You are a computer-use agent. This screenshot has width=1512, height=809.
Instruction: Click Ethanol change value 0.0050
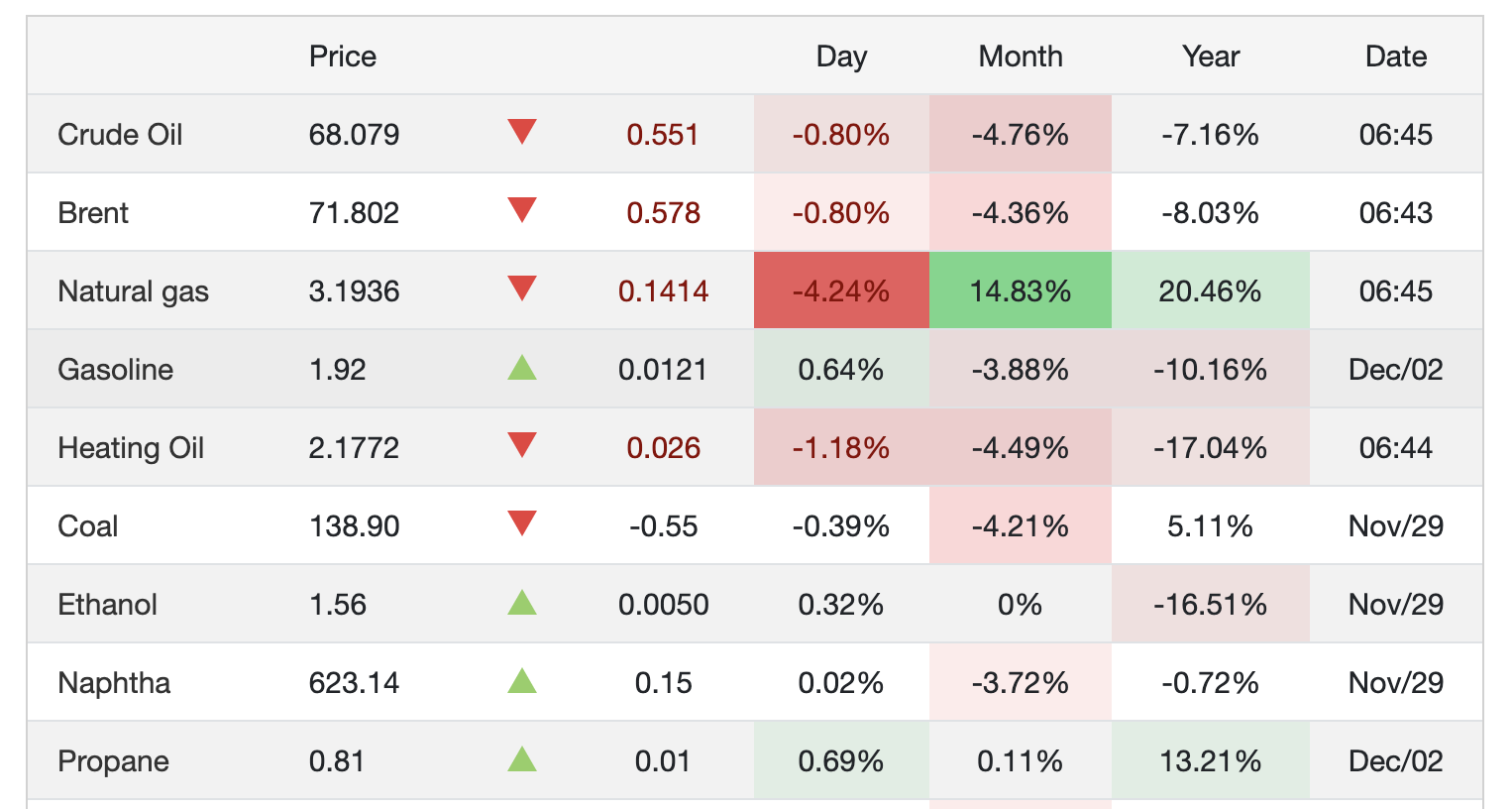point(663,604)
